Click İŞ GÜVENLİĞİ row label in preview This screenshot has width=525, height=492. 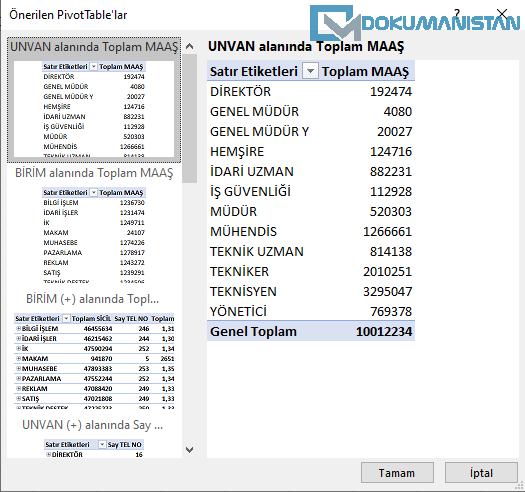point(250,192)
